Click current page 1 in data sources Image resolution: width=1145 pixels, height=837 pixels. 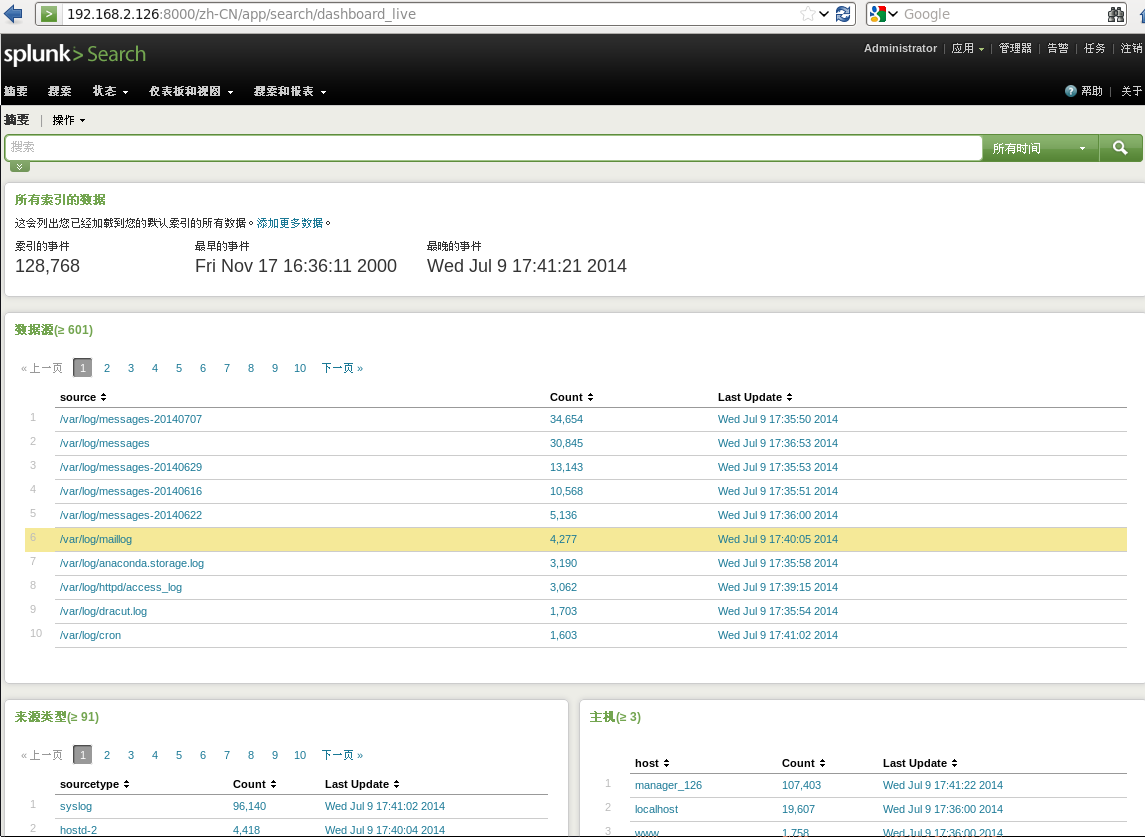(x=83, y=368)
